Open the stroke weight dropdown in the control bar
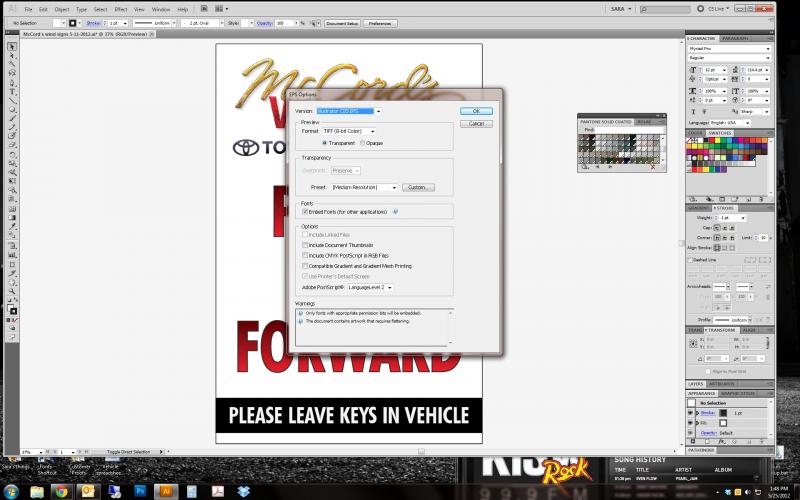The image size is (800, 500). coord(126,23)
